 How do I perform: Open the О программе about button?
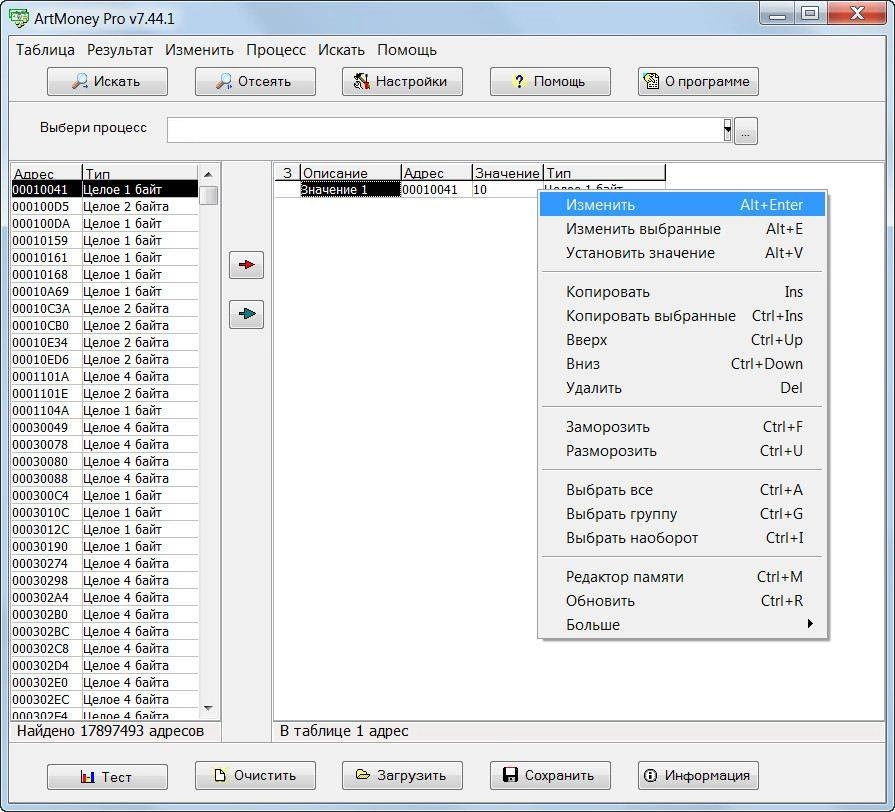click(698, 81)
